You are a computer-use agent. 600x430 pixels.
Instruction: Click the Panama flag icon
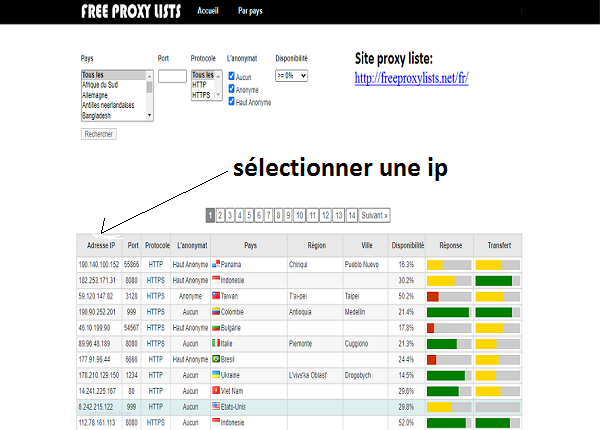(216, 264)
